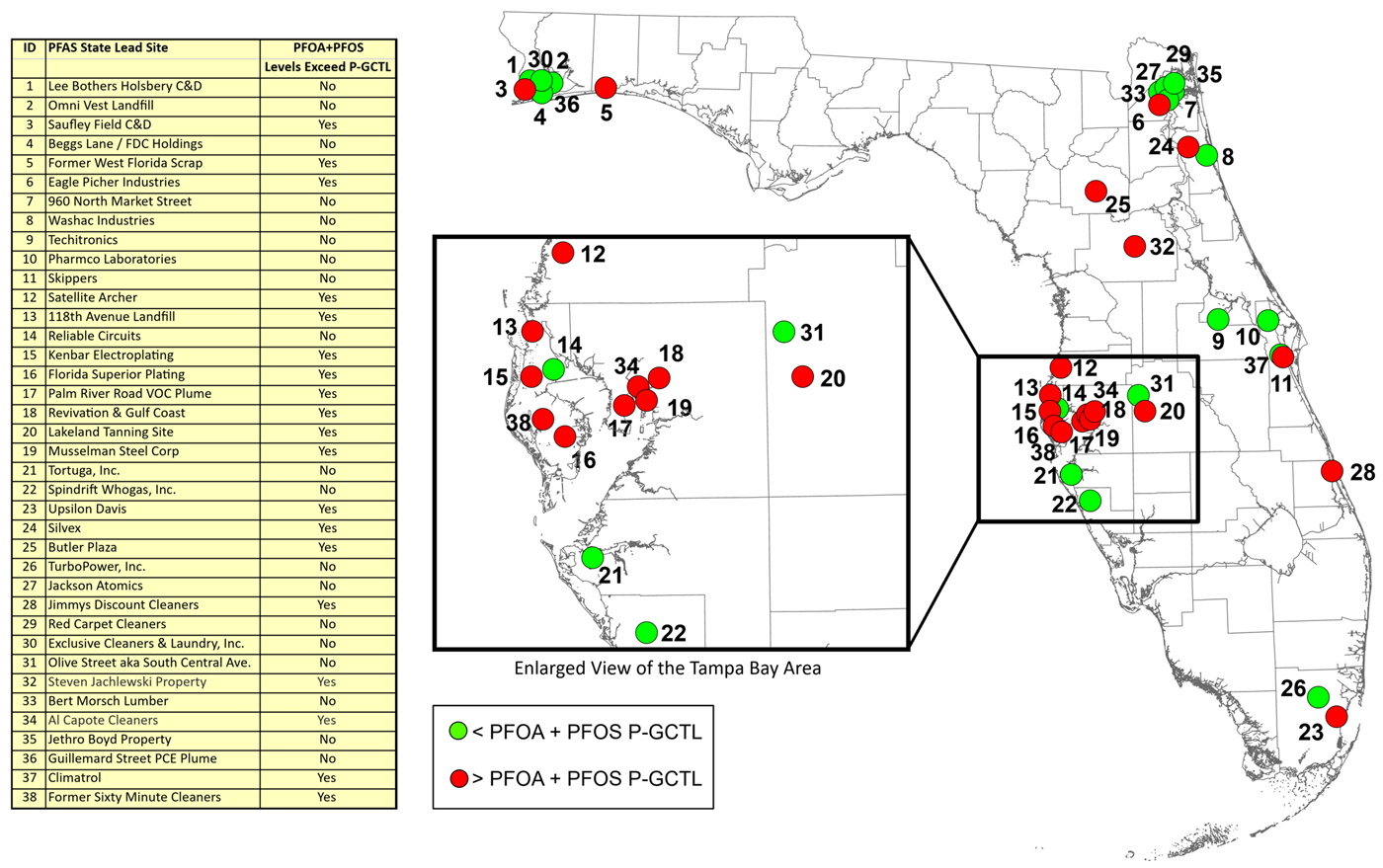Click 'Former Sixty Minute Cleaners' table entry
1383x868 pixels.
click(135, 797)
